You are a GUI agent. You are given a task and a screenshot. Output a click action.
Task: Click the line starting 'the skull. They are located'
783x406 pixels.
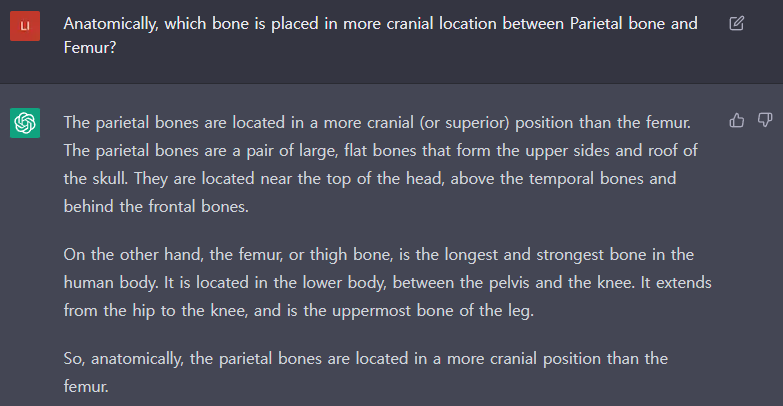370,179
